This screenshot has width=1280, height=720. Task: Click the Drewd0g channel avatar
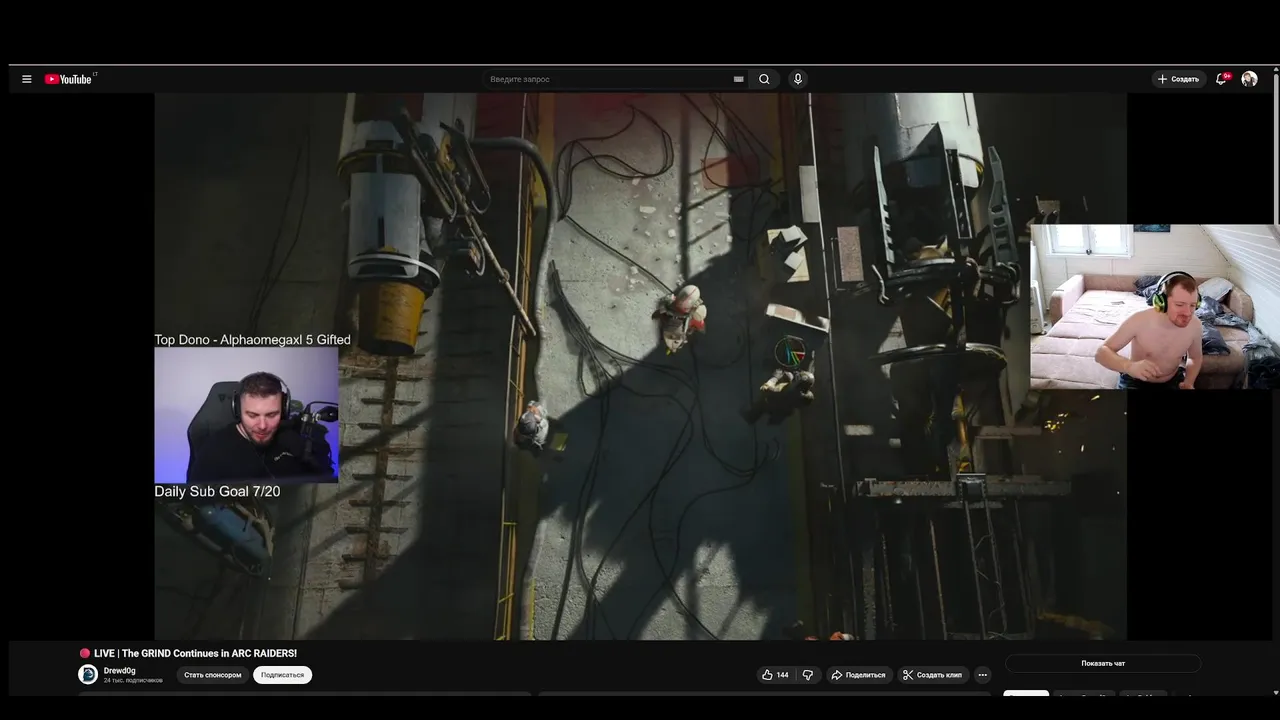coord(88,675)
